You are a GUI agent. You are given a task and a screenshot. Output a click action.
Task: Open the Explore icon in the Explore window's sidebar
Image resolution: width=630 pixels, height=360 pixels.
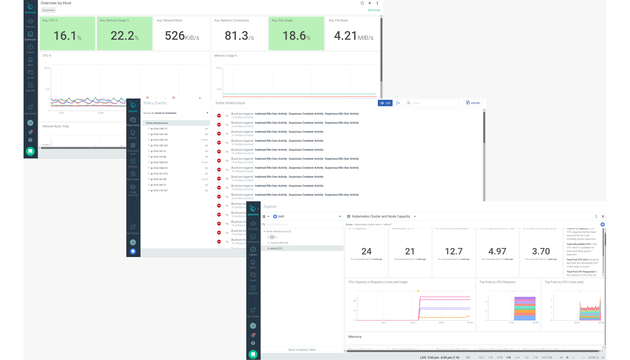point(253,251)
